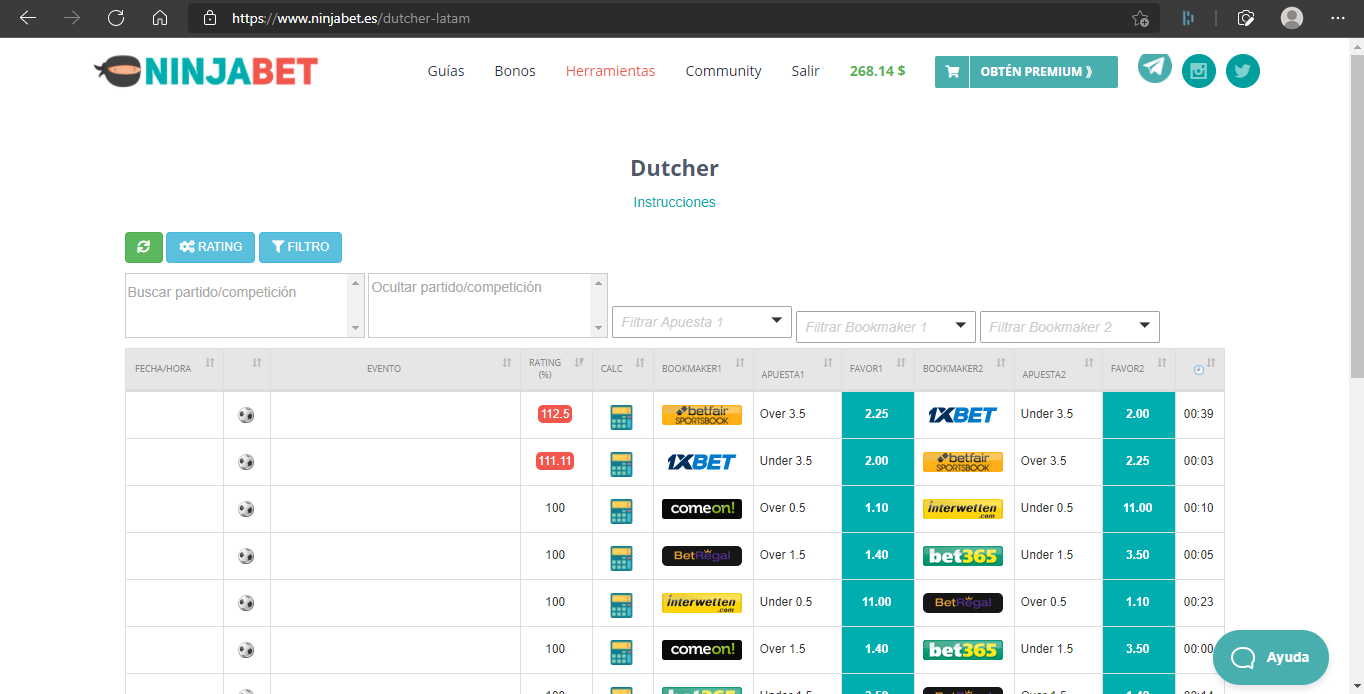The width and height of the screenshot is (1364, 694).
Task: Open the Ayuda help chat button
Action: pos(1271,657)
